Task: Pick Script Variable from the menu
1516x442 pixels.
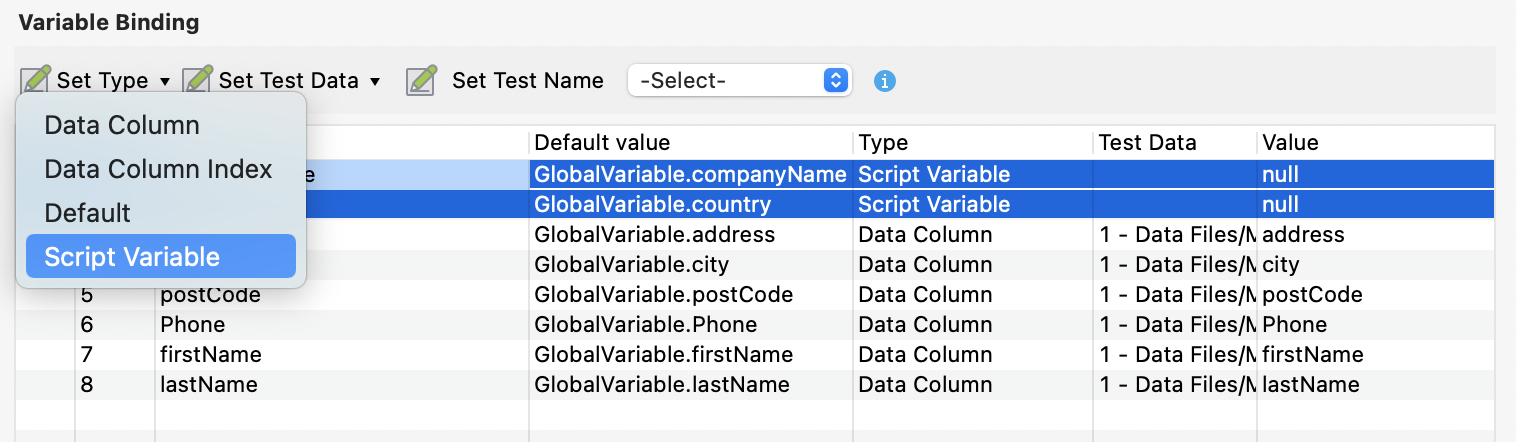Action: coord(132,257)
